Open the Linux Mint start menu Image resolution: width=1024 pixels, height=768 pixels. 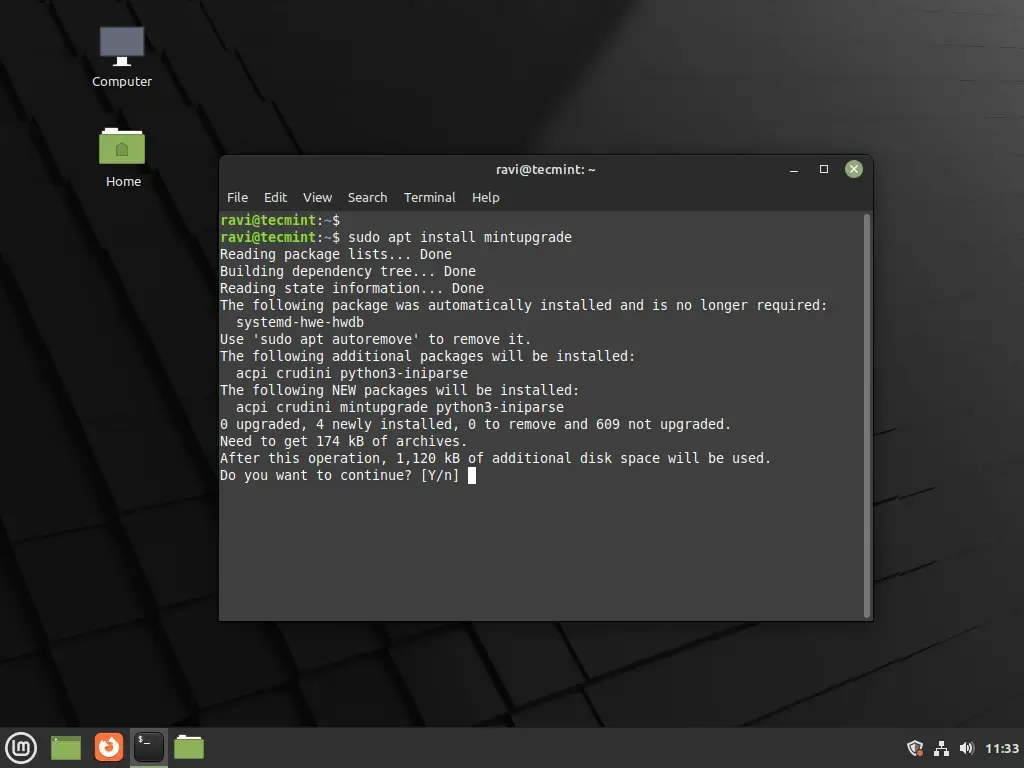coord(21,747)
